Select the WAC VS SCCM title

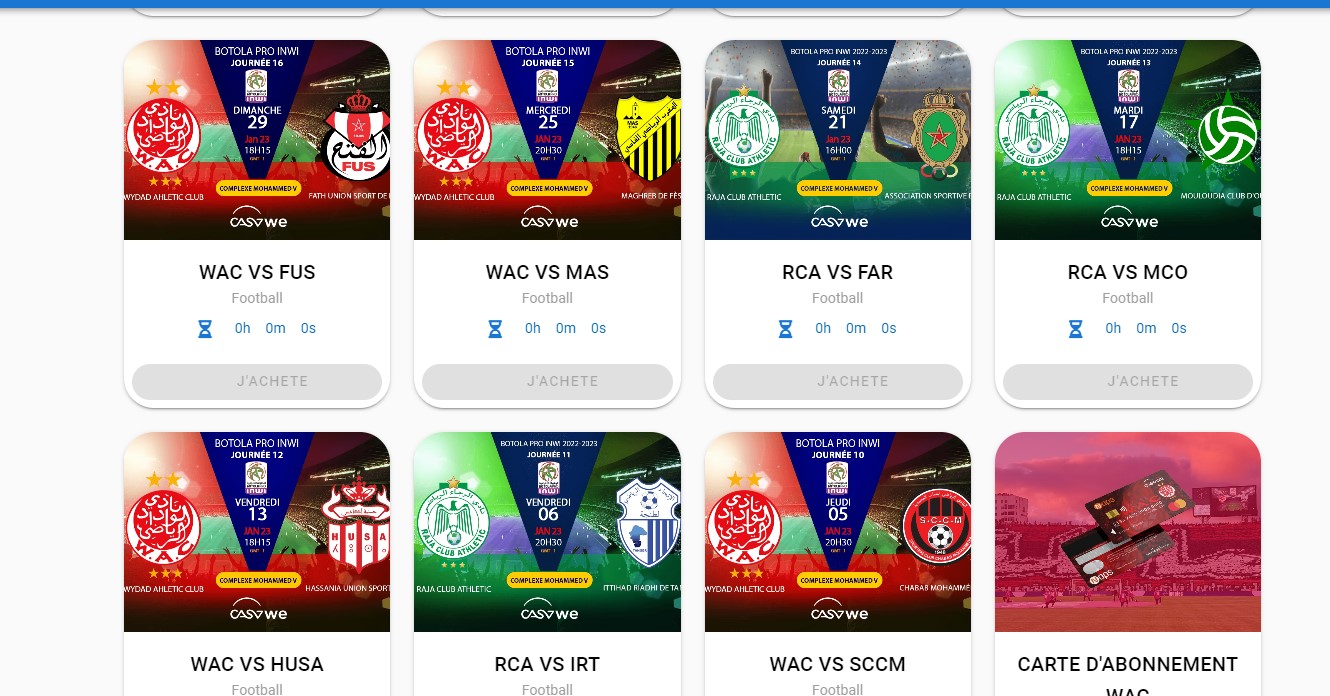point(838,664)
